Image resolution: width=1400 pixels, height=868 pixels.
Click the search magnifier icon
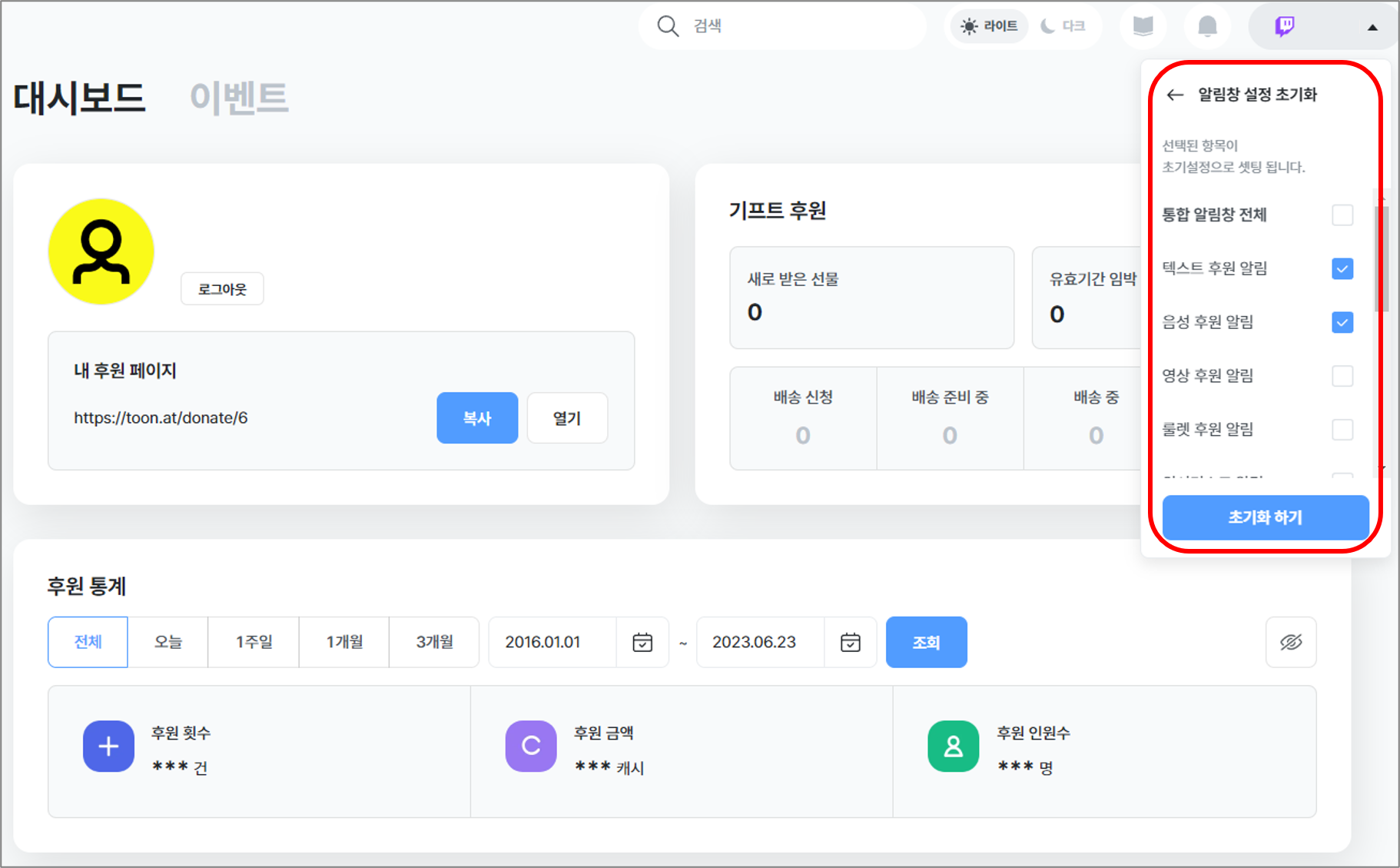pos(668,26)
